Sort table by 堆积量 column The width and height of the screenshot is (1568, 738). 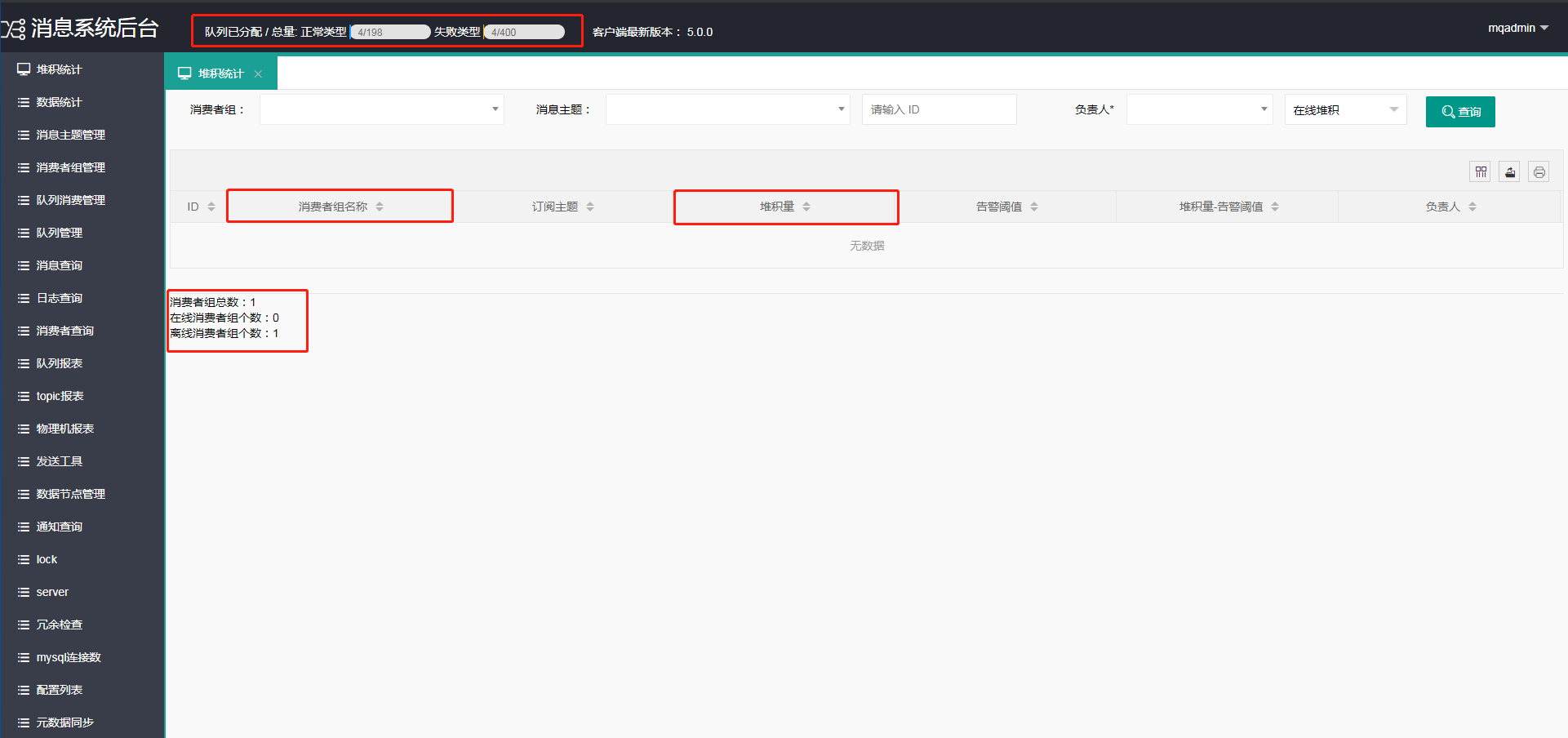point(806,207)
